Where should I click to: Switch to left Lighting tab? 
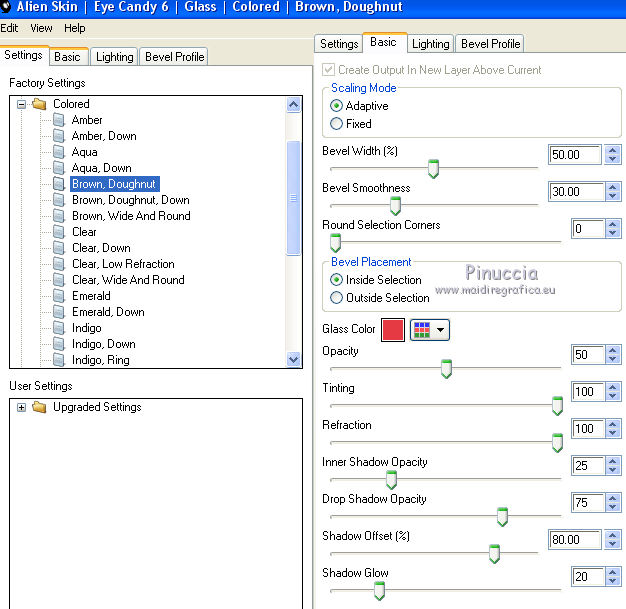click(115, 57)
